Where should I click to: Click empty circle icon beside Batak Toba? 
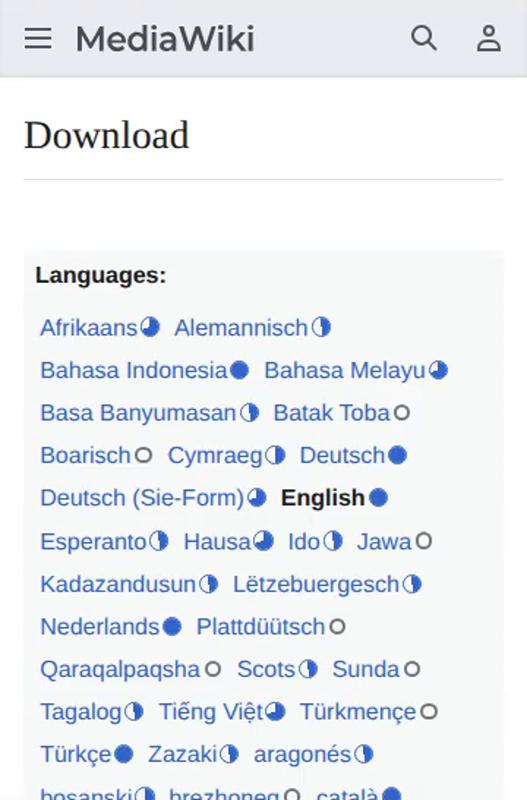[x=402, y=412]
